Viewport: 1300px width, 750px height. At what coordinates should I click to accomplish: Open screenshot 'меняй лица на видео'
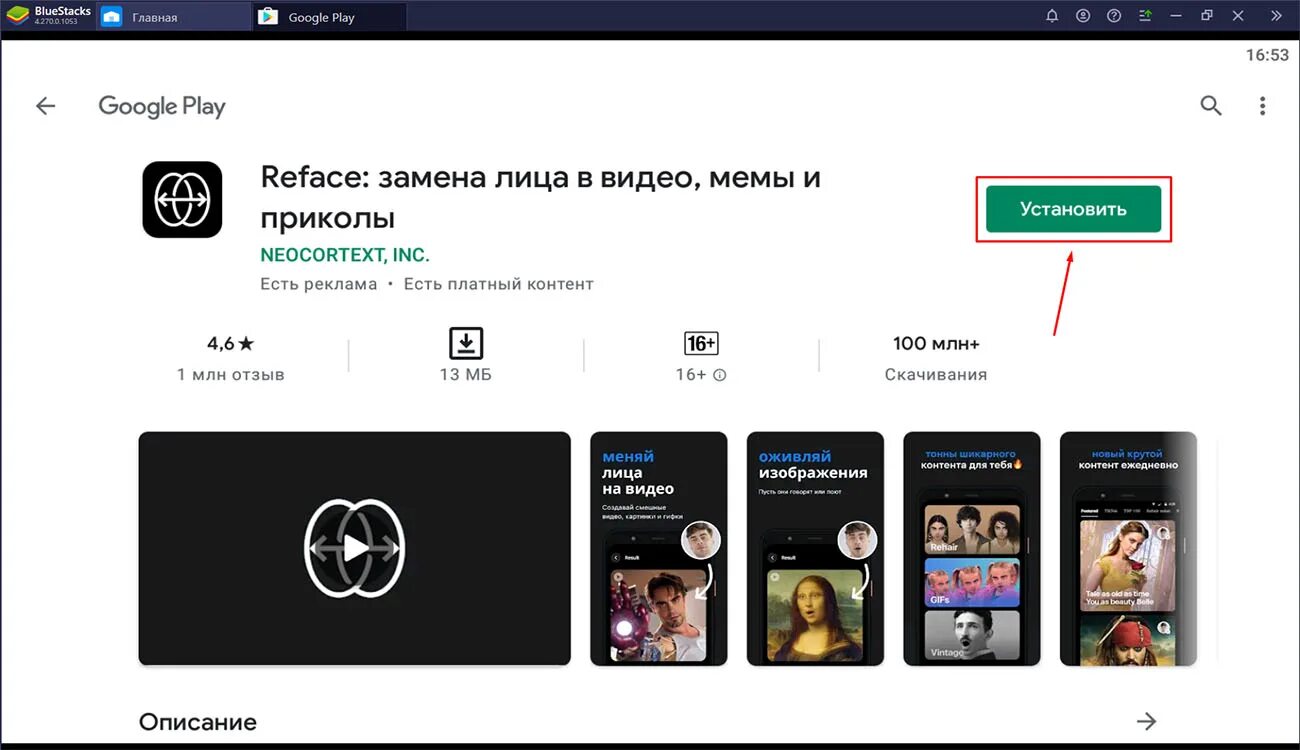[x=659, y=548]
